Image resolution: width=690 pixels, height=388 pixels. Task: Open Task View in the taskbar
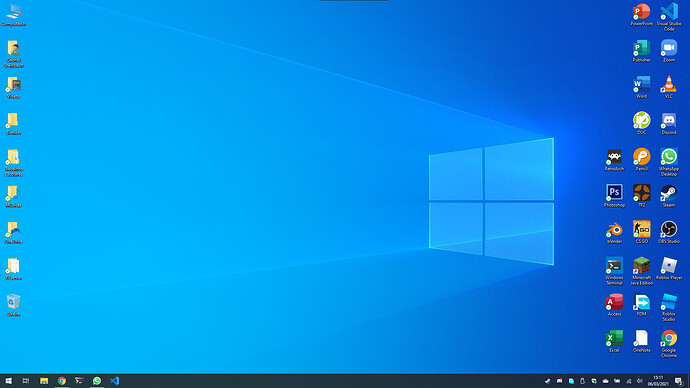click(x=26, y=381)
